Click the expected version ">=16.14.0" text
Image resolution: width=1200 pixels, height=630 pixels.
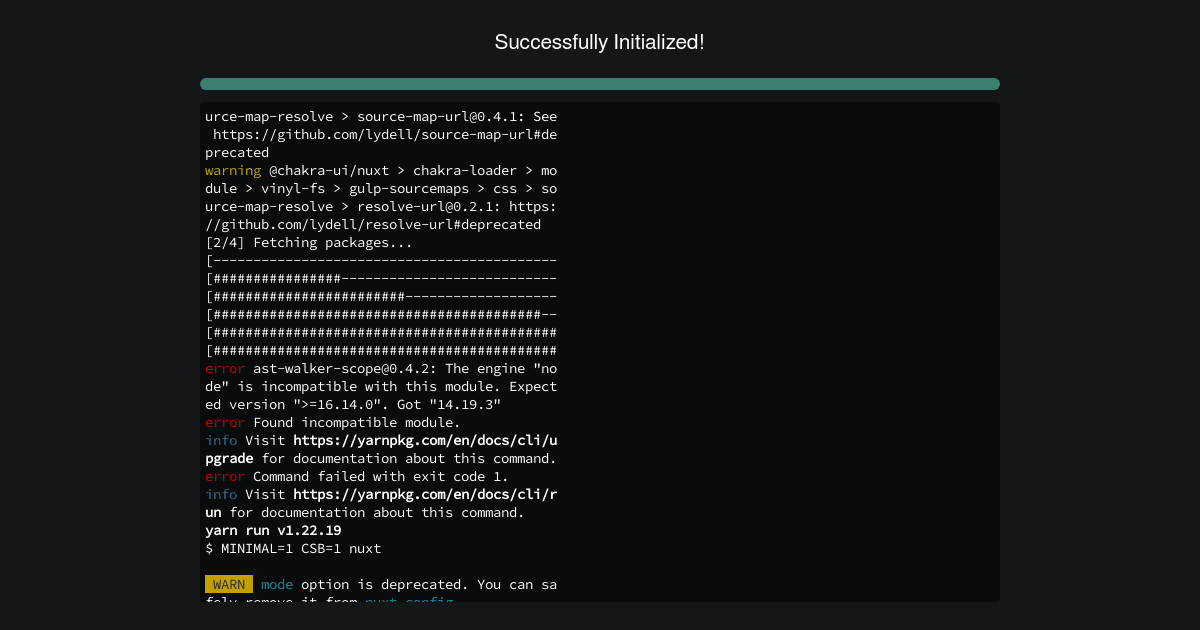point(337,404)
